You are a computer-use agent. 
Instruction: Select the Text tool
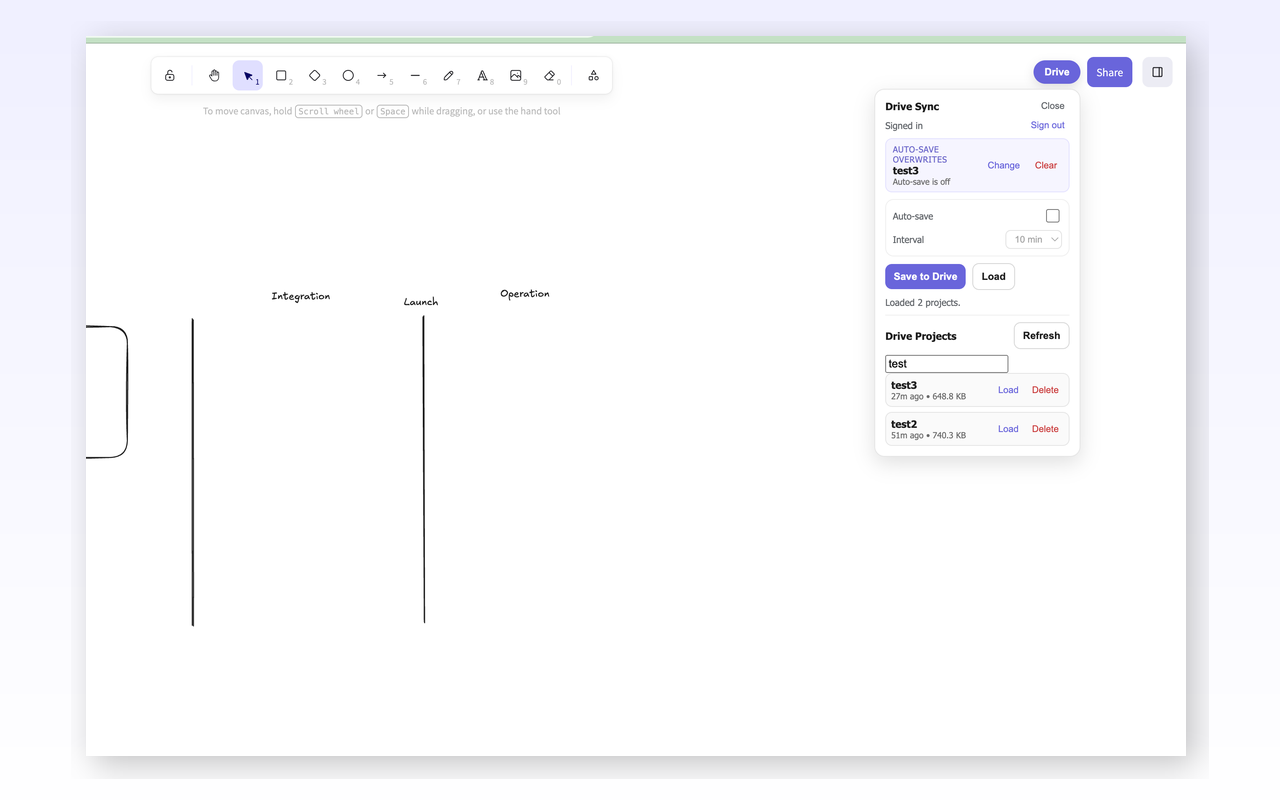click(482, 76)
